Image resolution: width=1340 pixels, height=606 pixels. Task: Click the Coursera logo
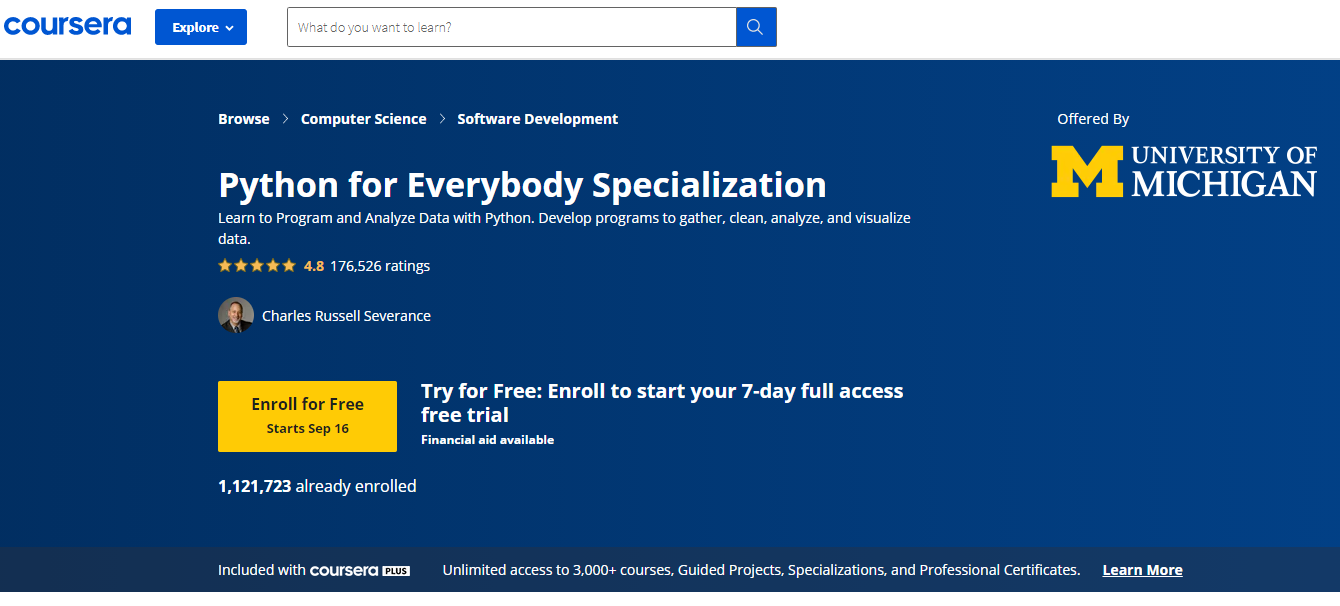pyautogui.click(x=67, y=26)
